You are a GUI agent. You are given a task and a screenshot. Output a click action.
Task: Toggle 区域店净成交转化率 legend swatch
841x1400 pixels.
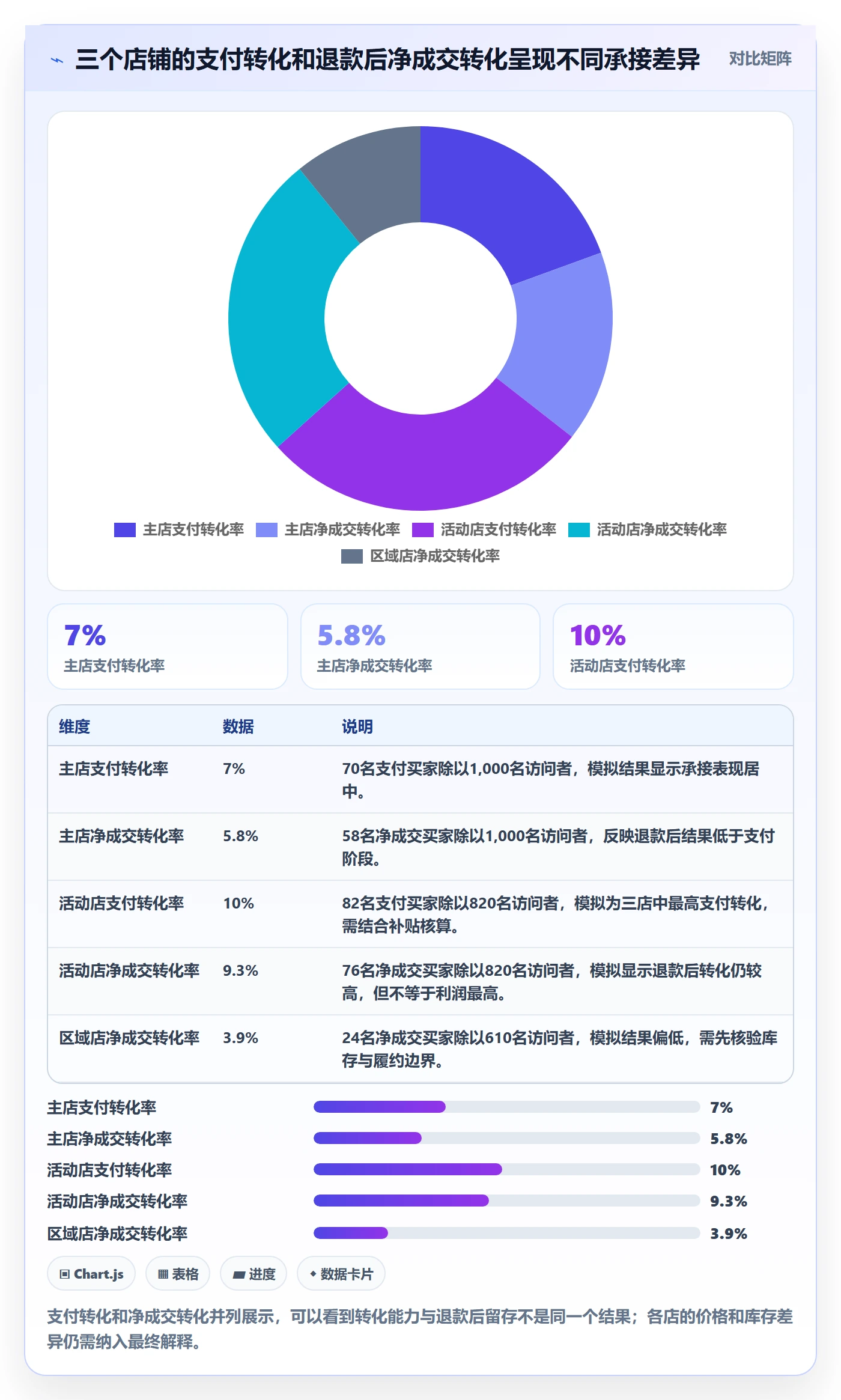pyautogui.click(x=352, y=556)
